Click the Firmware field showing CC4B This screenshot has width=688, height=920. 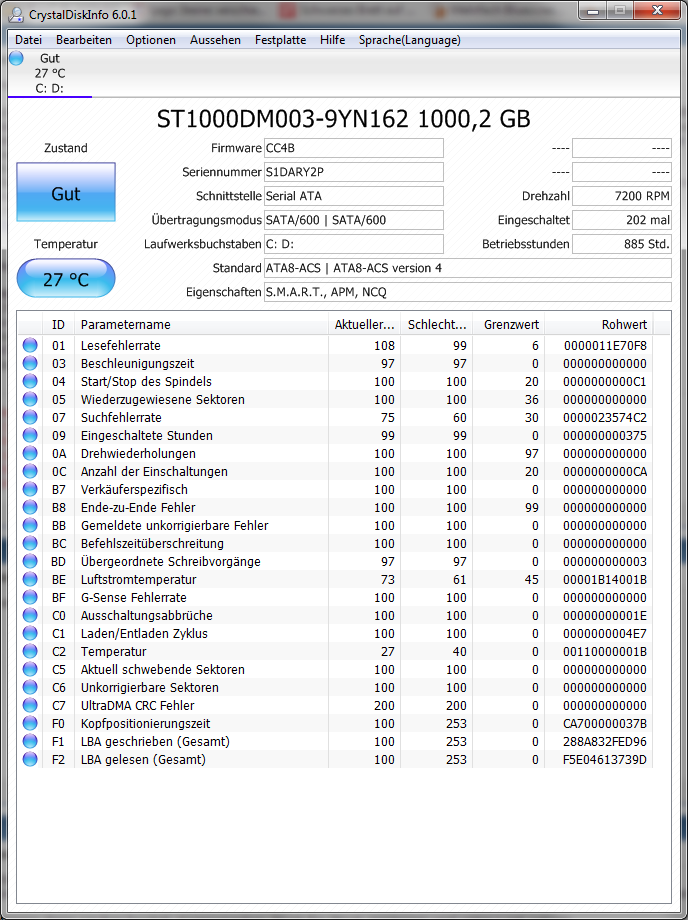tap(354, 148)
